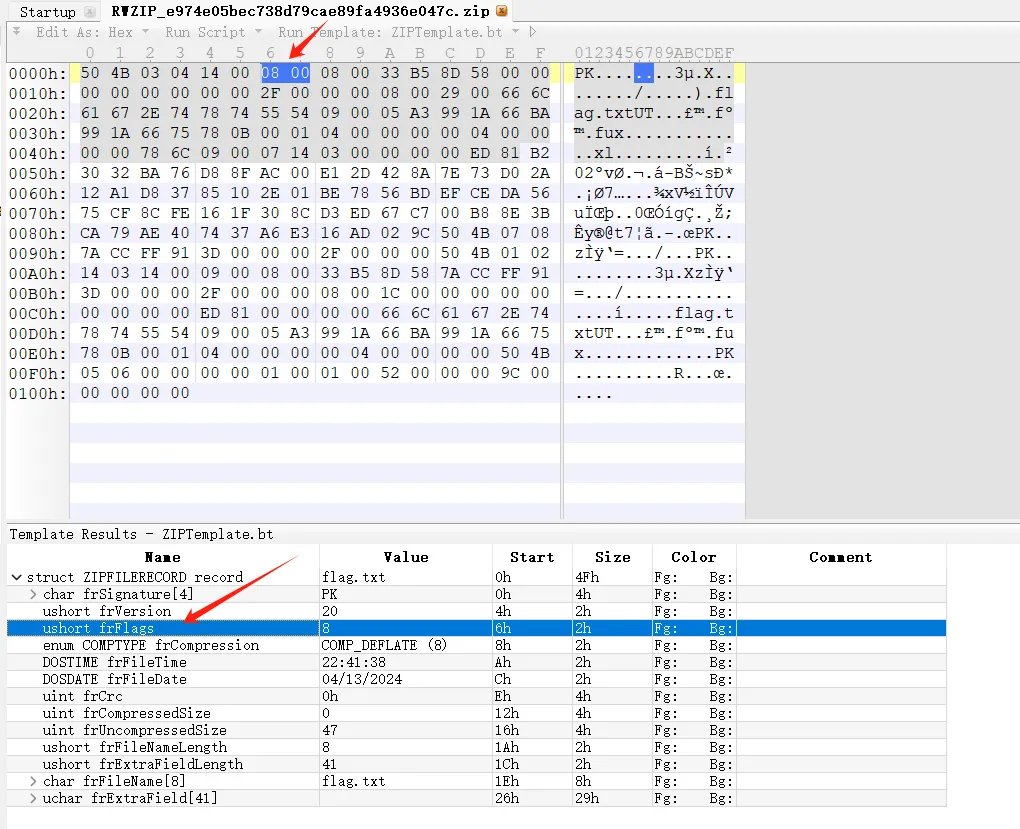Select ushort frFileNameLength row
1020x829 pixels.
point(476,747)
